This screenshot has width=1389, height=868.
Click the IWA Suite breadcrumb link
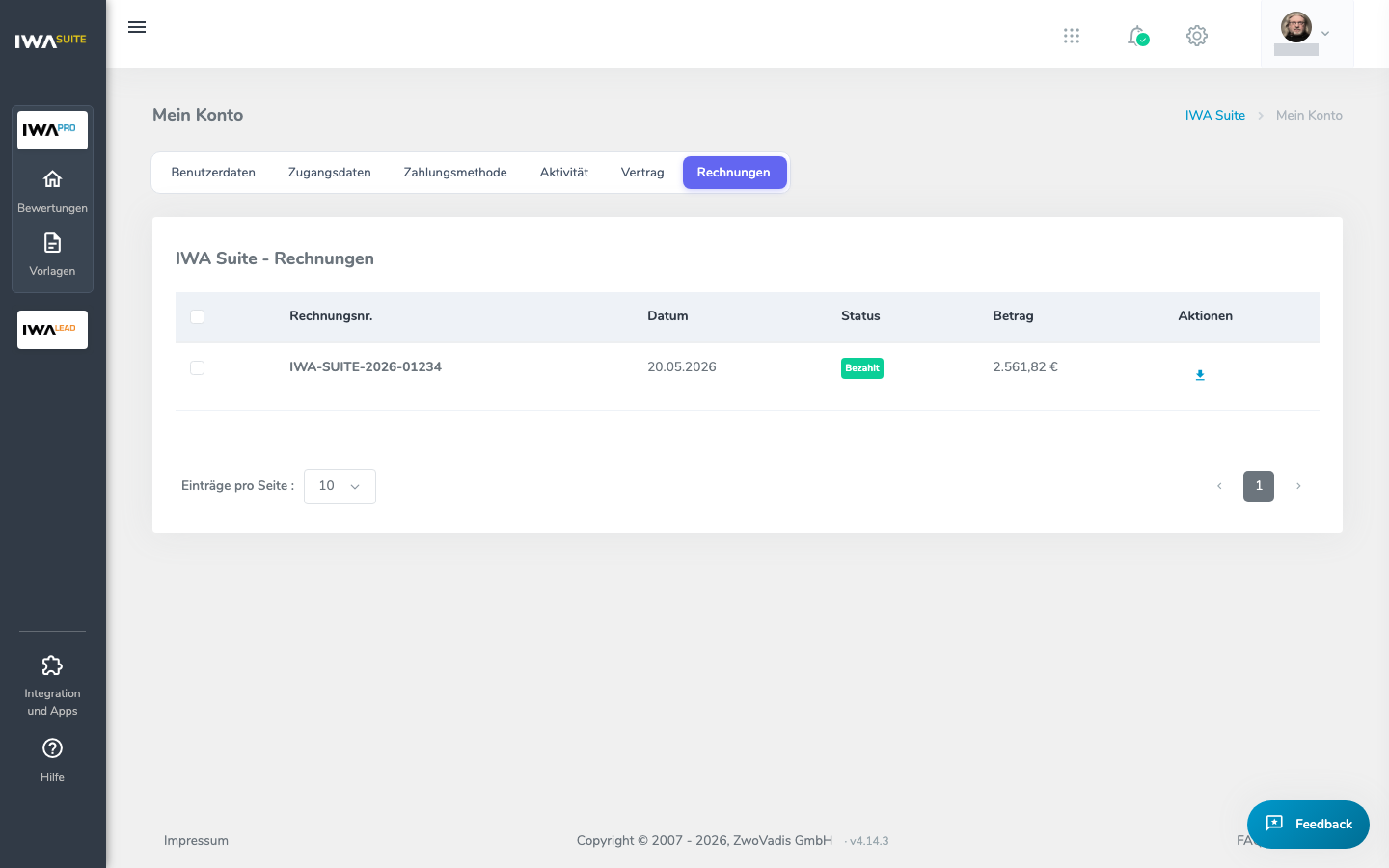[1215, 115]
